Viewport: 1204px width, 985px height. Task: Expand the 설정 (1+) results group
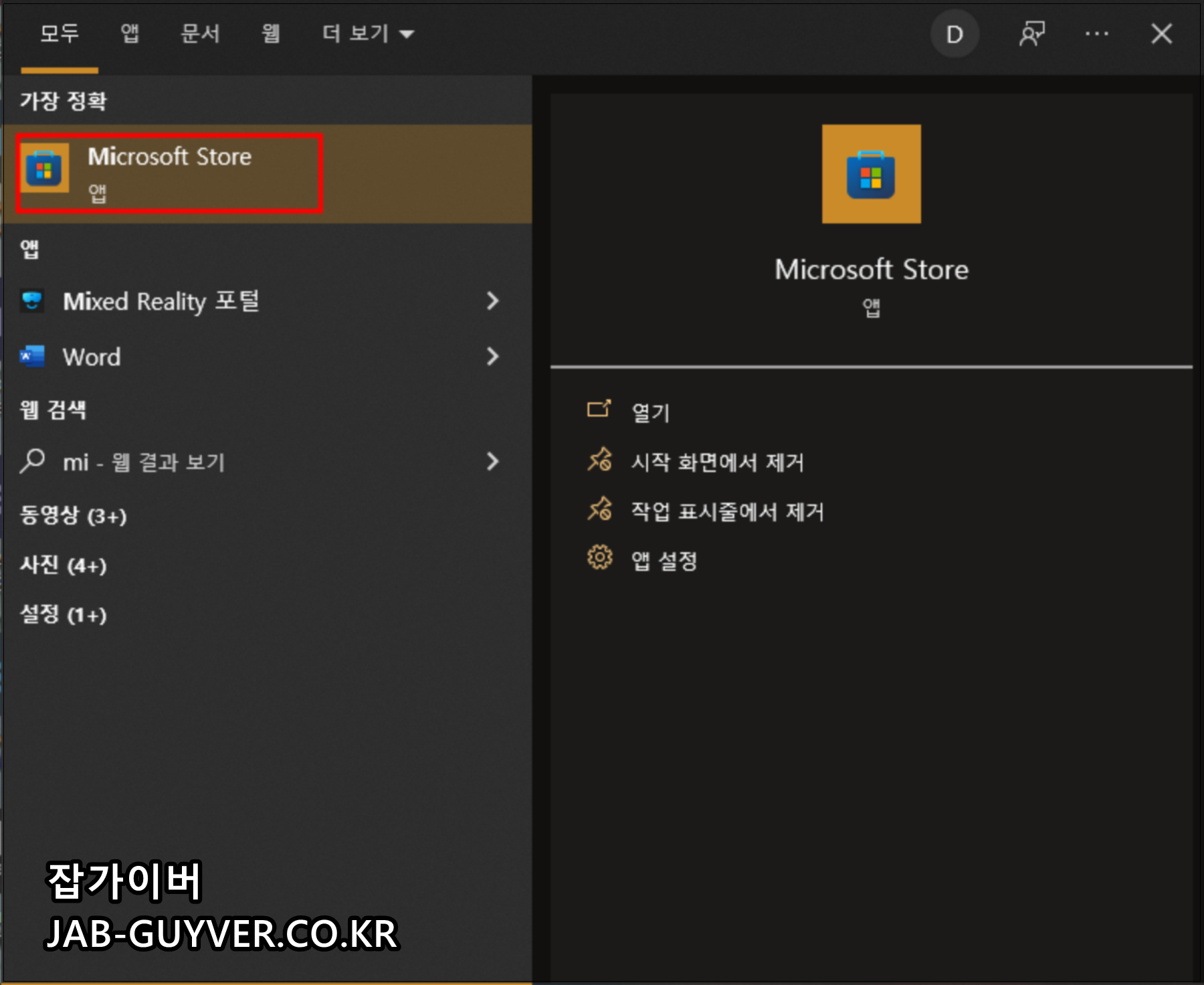(x=64, y=614)
